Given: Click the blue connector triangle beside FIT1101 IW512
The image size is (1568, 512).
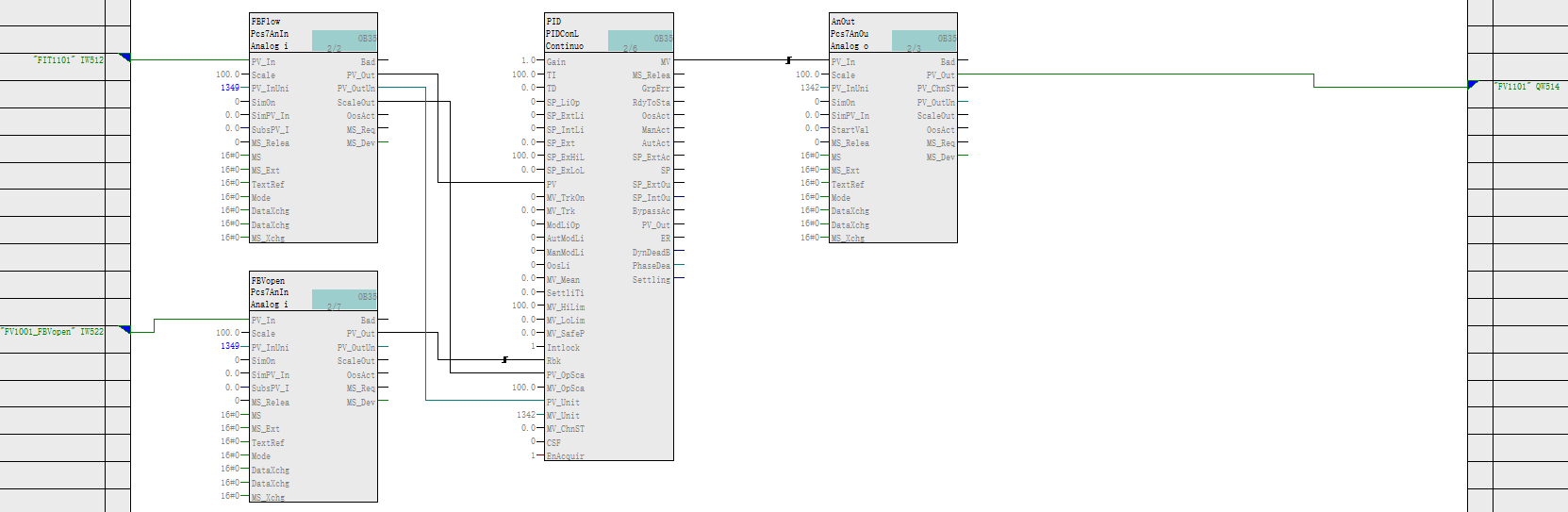Looking at the screenshot, I should (124, 58).
